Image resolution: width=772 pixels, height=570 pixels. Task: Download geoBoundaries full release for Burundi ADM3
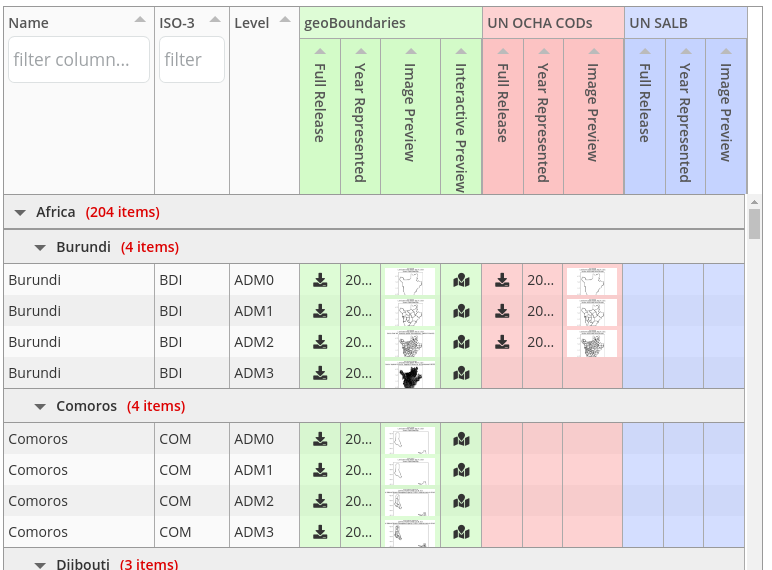pyautogui.click(x=320, y=373)
